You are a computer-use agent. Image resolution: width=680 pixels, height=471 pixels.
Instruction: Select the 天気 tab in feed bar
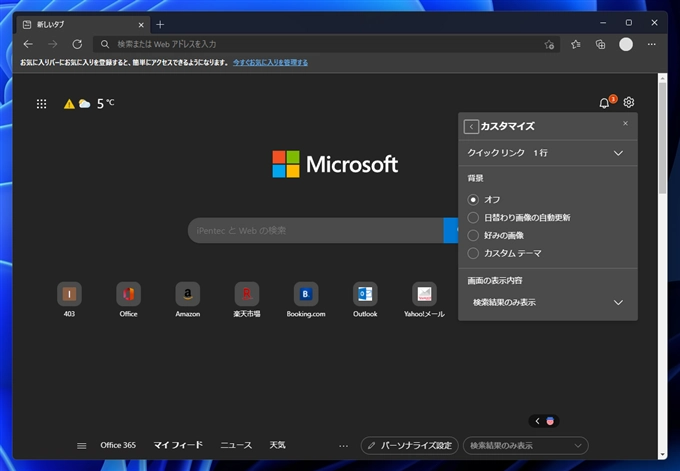[x=277, y=445]
